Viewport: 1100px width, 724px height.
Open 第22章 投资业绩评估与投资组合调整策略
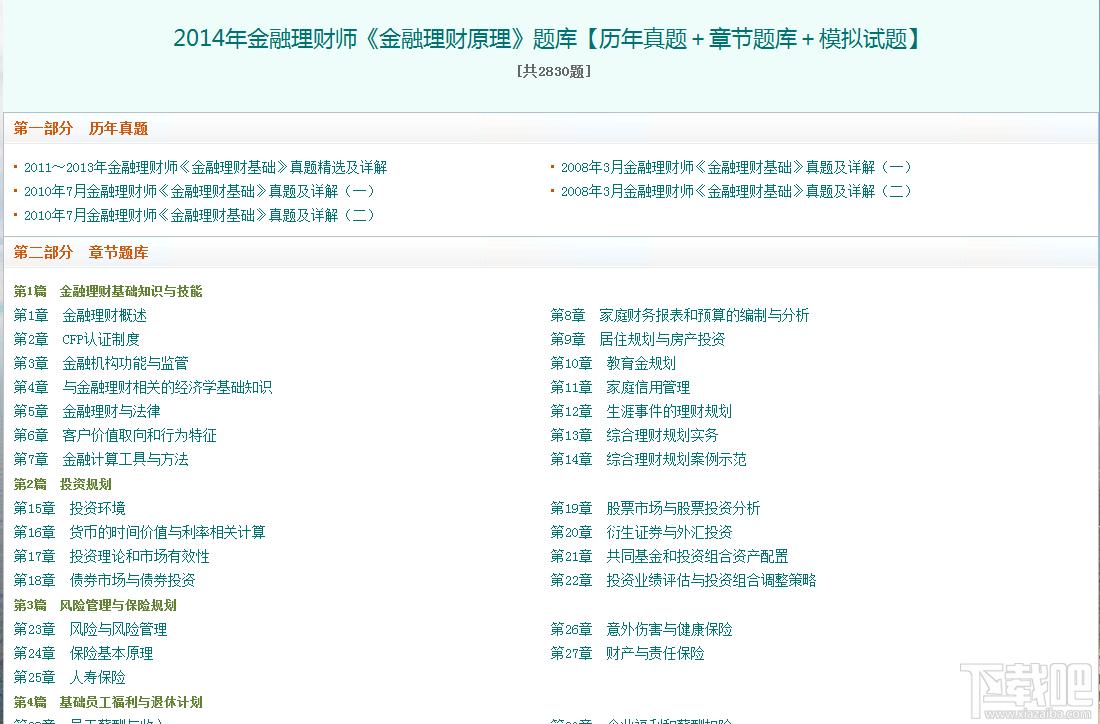(x=683, y=580)
